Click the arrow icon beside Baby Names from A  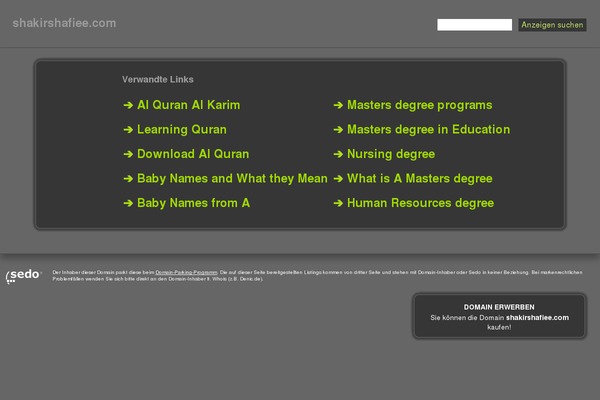point(128,203)
